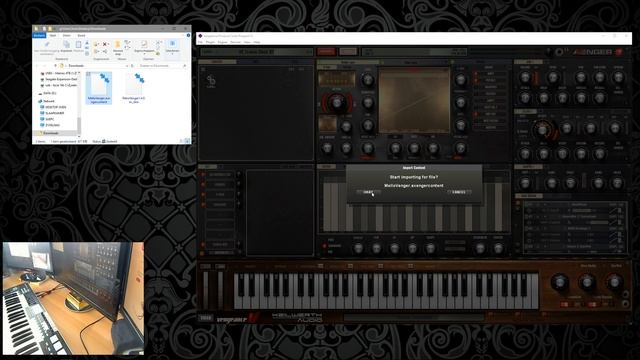The height and width of the screenshot is (360, 640).
Task: Click the hamburger list icon atop the oscillator panel
Action: point(203,69)
